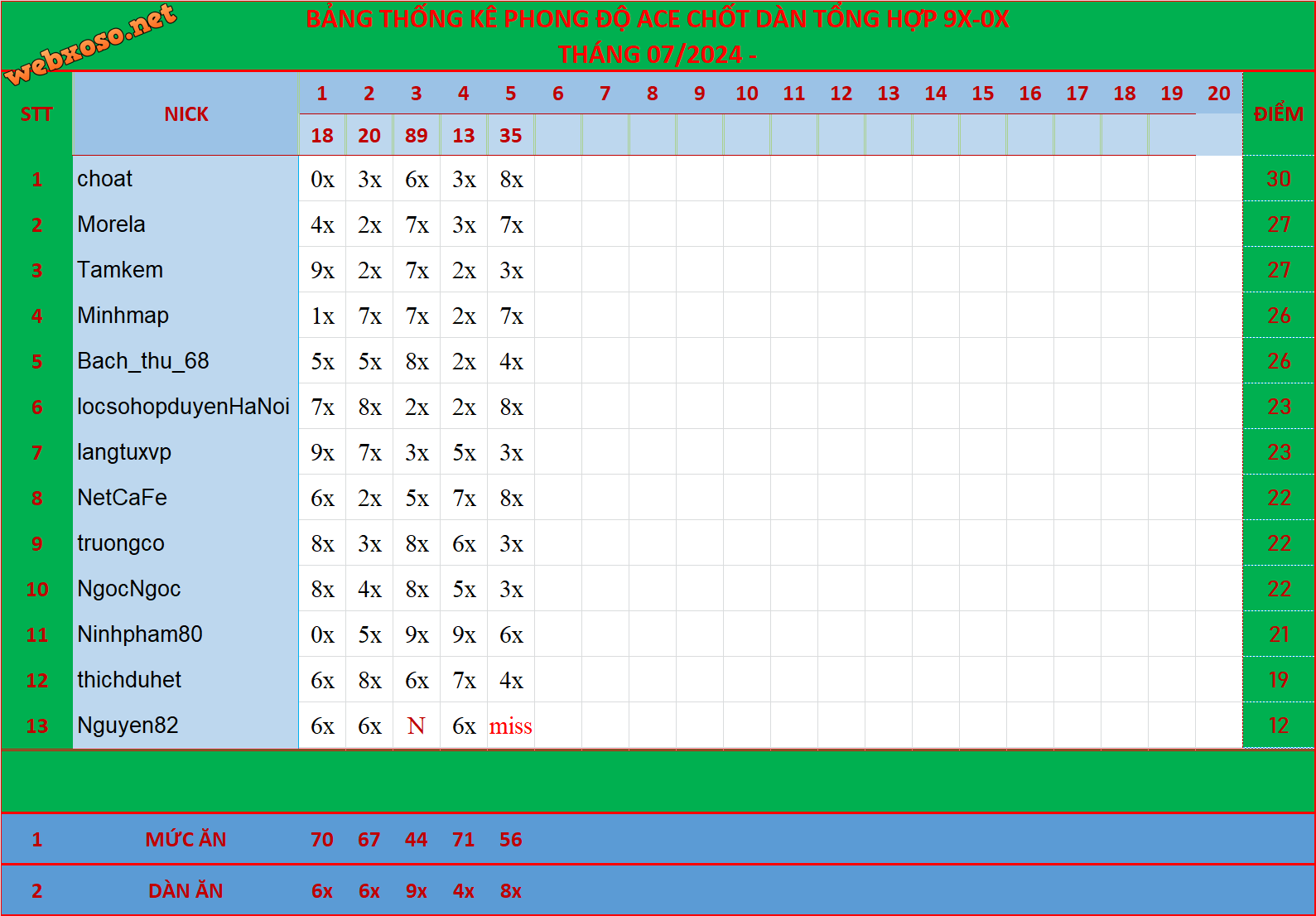Click Bach_thu_68's day 5 cell 4x
Image resolution: width=1316 pixels, height=916 pixels.
pyautogui.click(x=511, y=361)
